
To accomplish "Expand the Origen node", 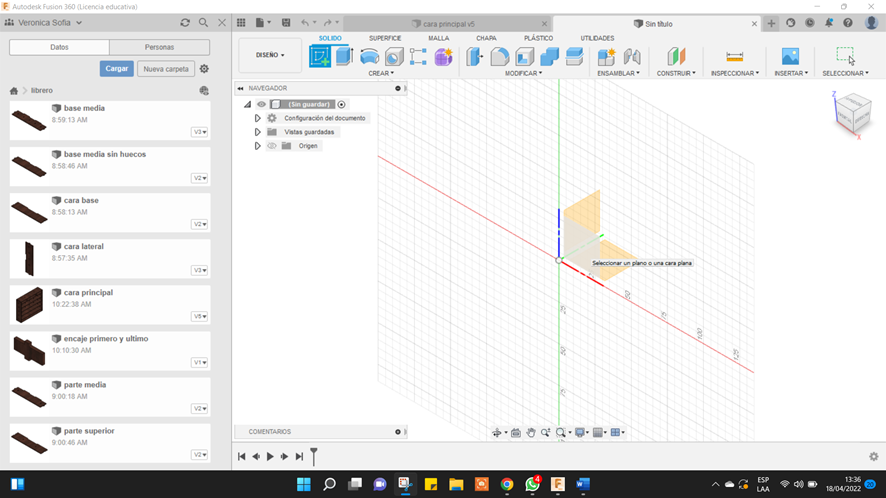I will click(257, 146).
